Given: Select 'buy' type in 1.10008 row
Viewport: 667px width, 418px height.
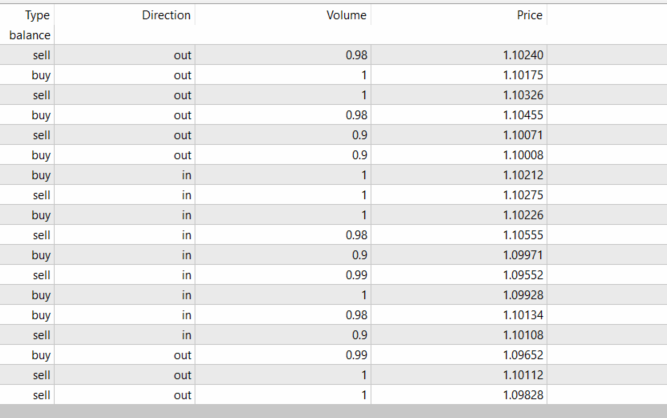Looking at the screenshot, I should 41,155.
